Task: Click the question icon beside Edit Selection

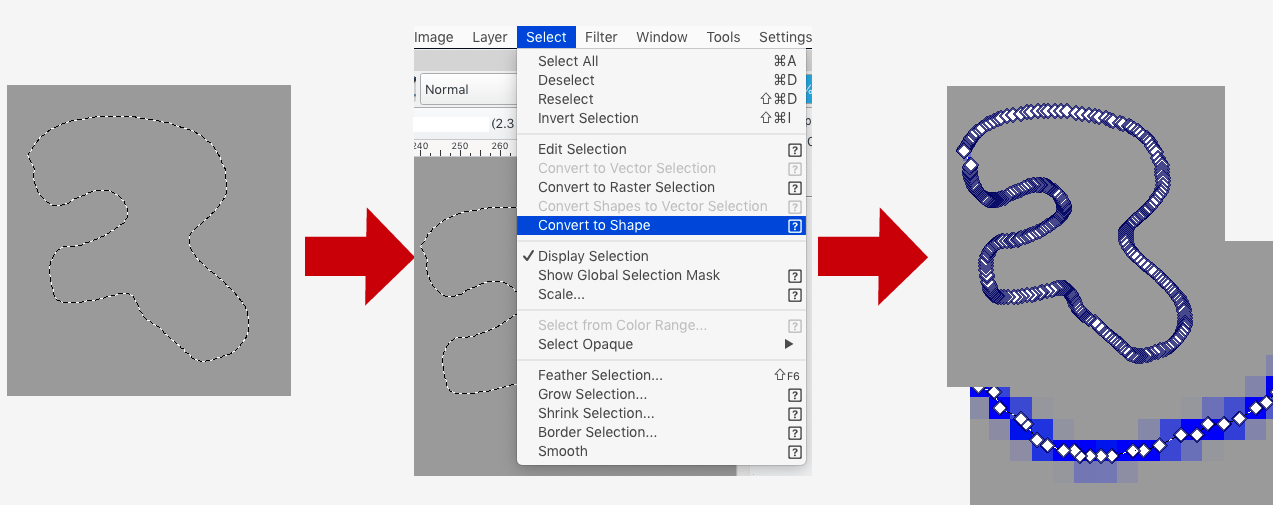Action: pyautogui.click(x=795, y=150)
